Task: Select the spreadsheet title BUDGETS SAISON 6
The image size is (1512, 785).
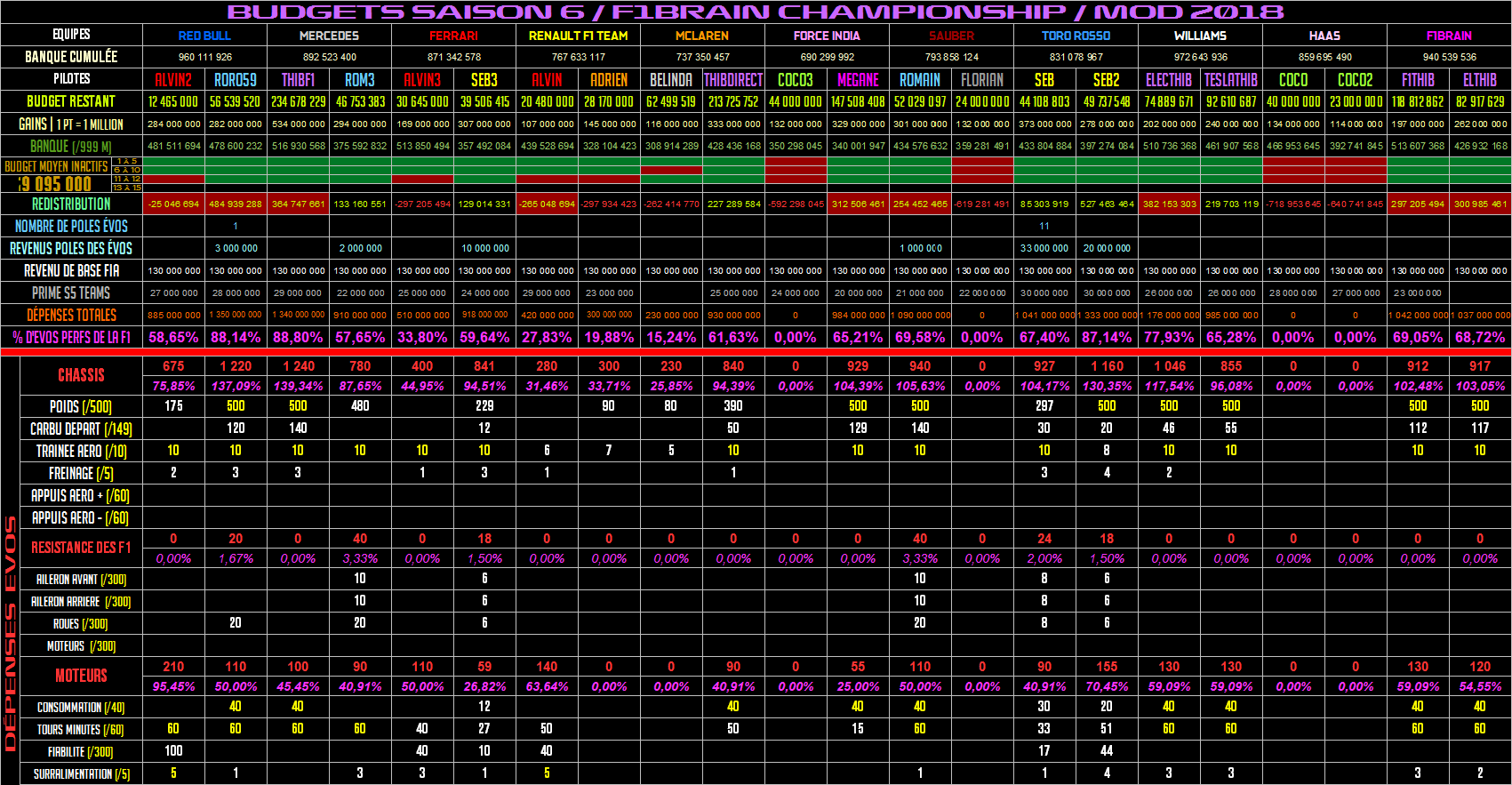Action: coord(756,12)
